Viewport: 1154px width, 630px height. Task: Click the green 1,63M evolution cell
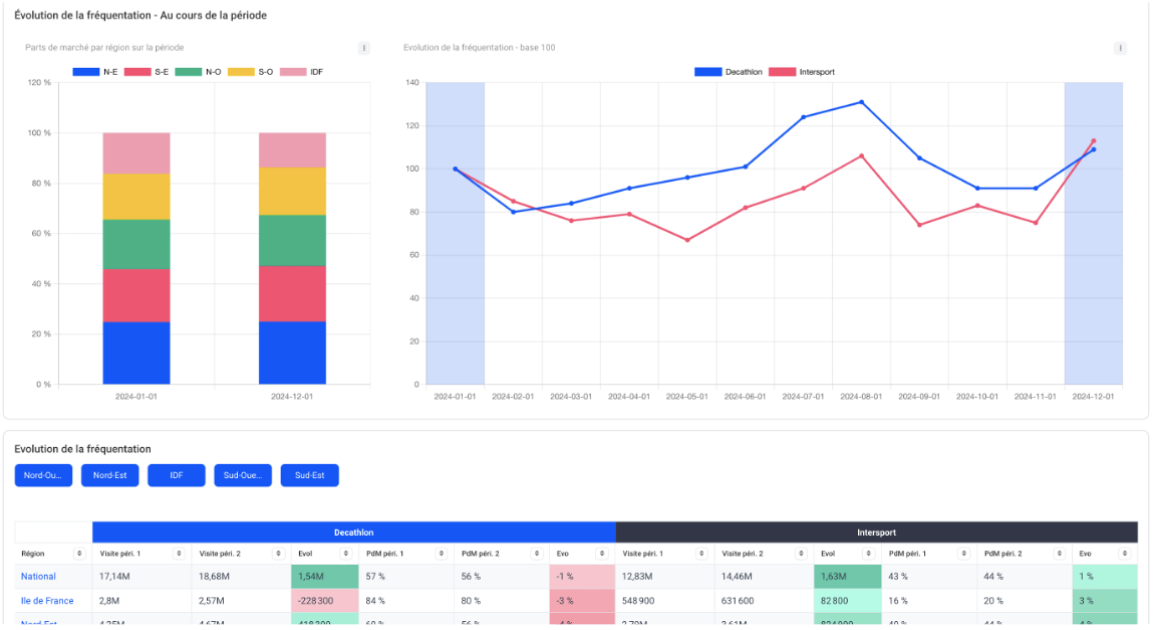pyautogui.click(x=848, y=576)
